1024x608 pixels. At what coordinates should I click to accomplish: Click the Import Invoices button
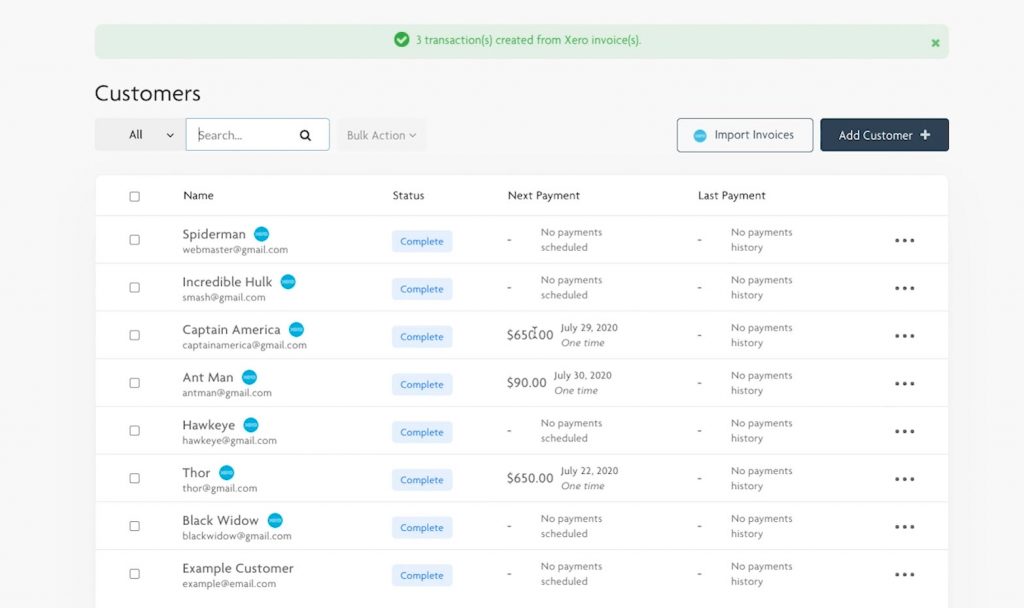(744, 135)
